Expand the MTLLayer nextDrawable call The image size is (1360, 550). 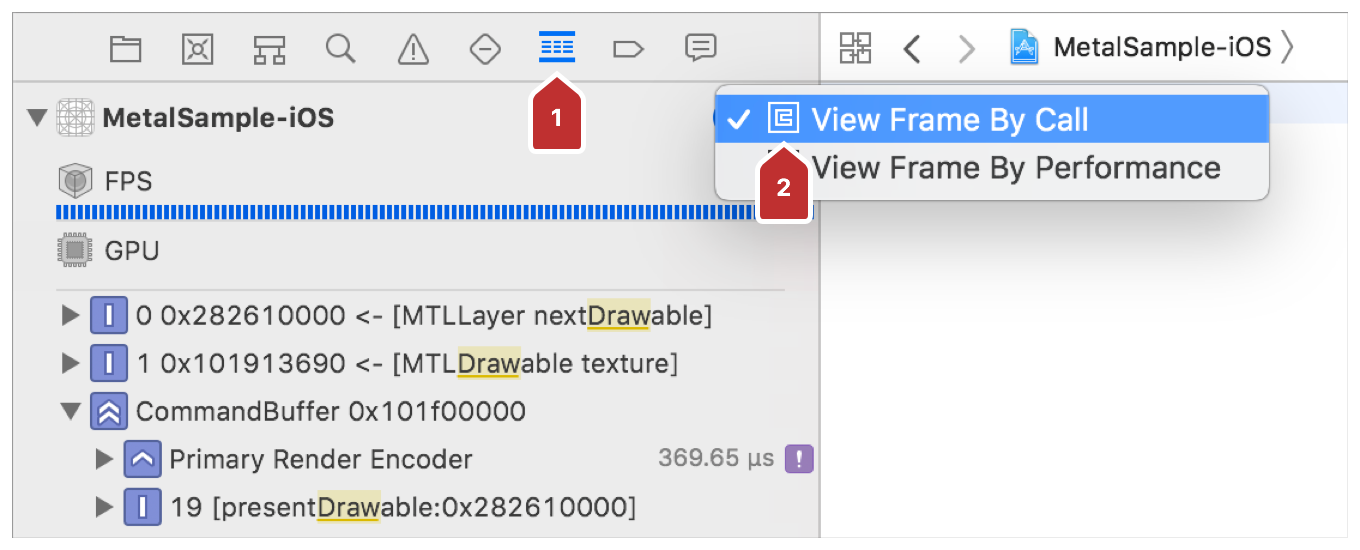(x=70, y=316)
